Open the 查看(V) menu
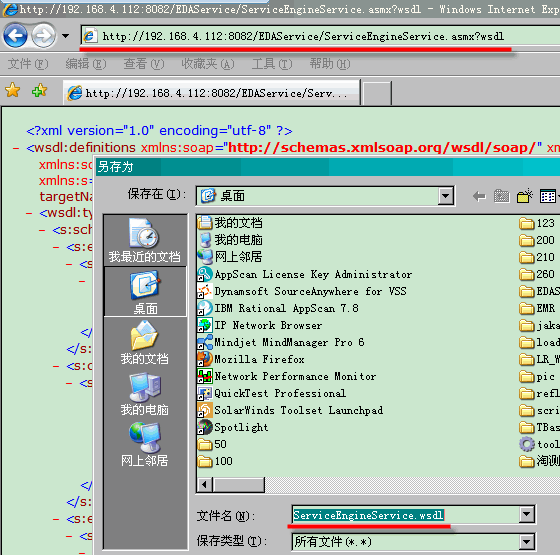The height and width of the screenshot is (555, 560). pos(144,64)
